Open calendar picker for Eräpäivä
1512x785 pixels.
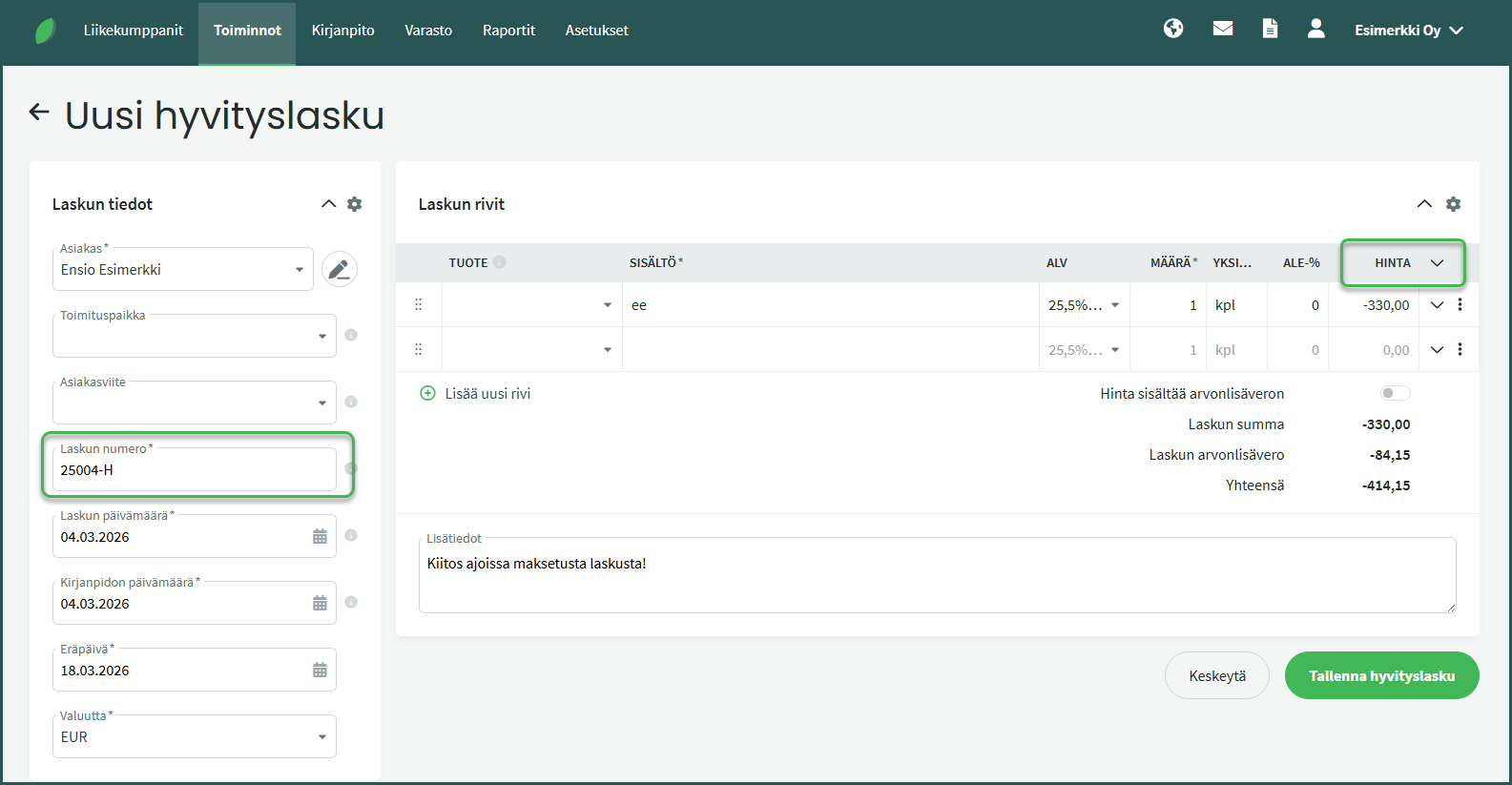click(x=320, y=671)
